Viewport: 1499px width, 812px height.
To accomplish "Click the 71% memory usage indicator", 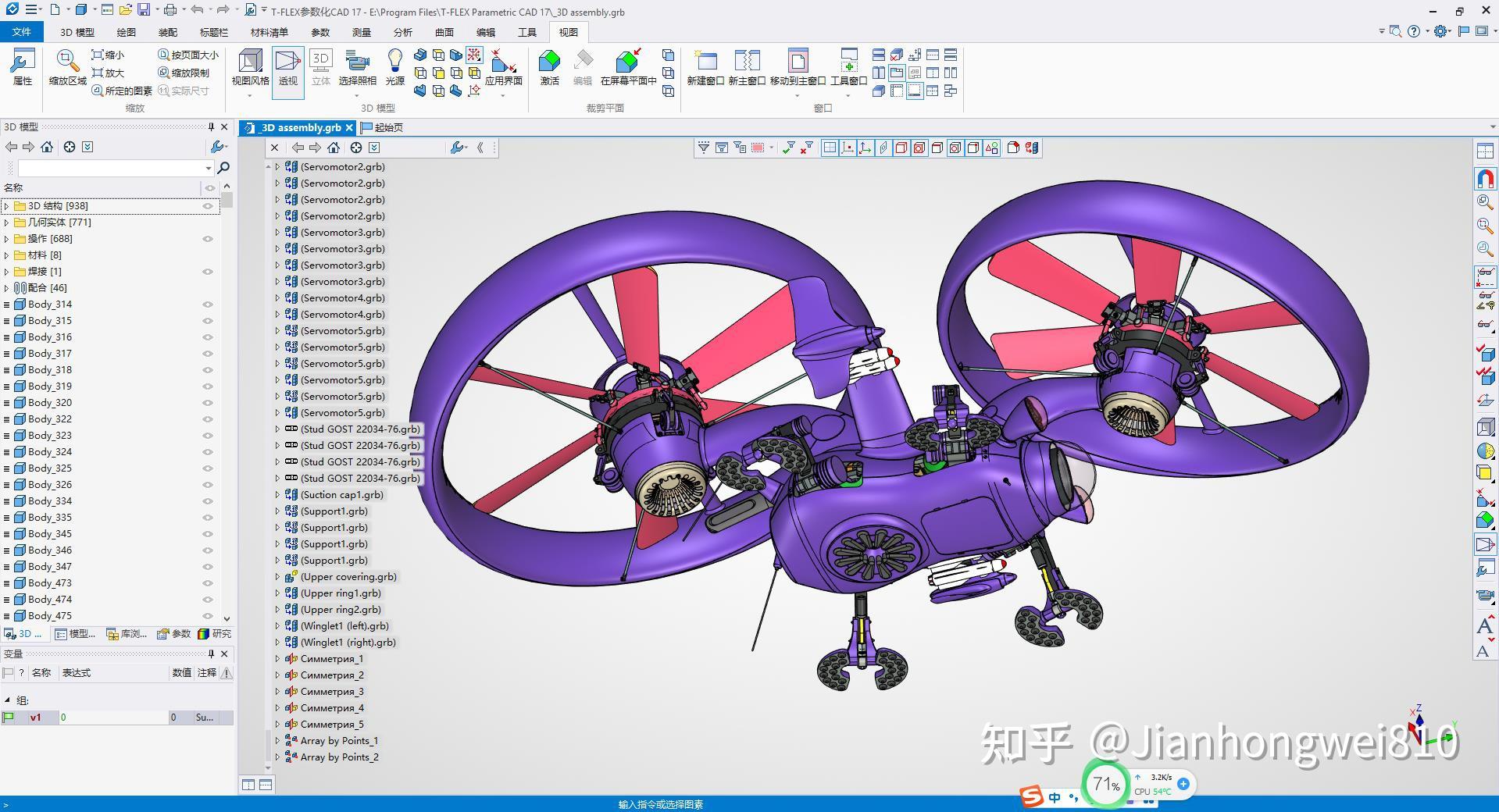I will 1106,784.
